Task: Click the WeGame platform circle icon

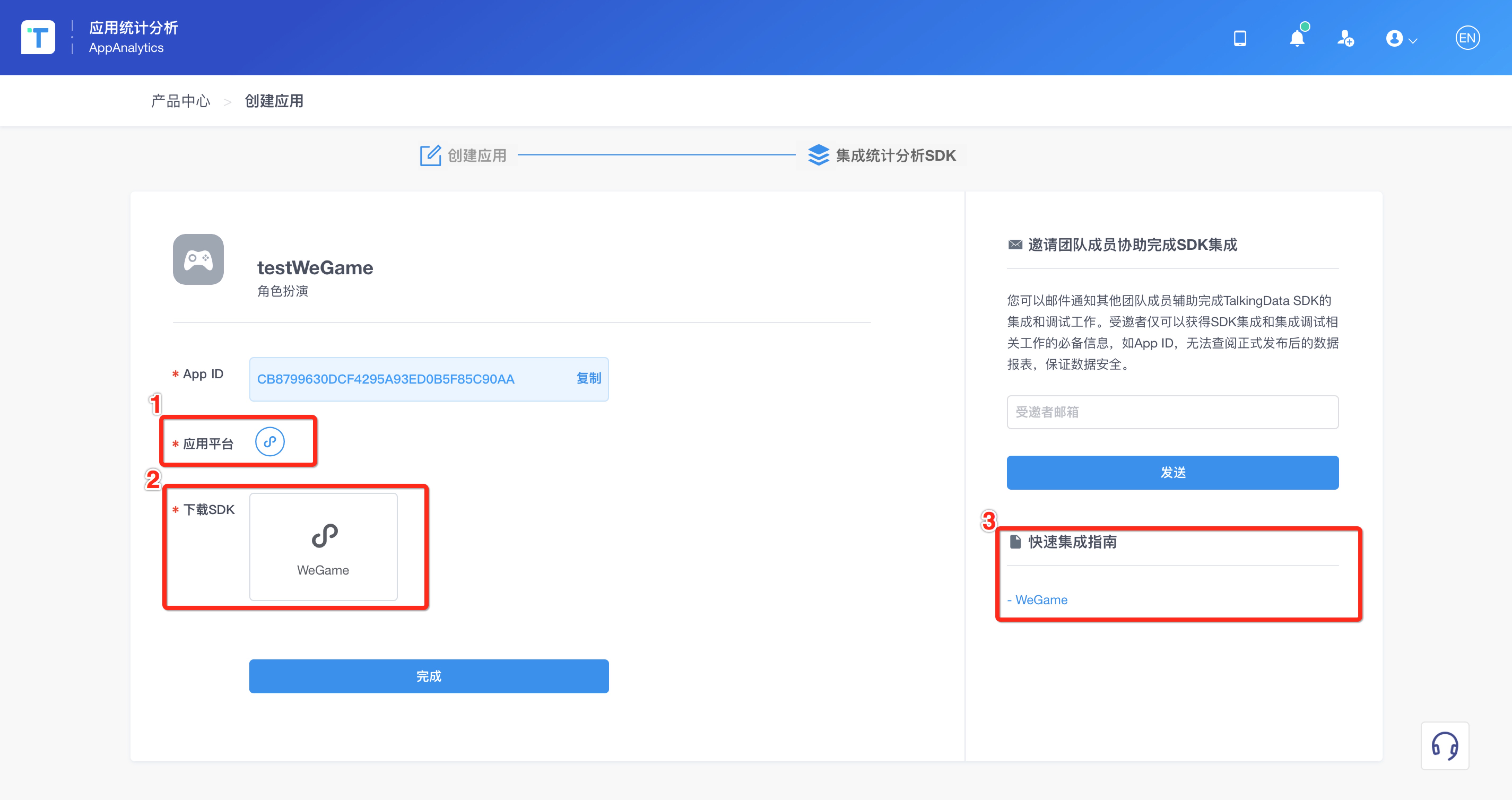Action: point(270,442)
